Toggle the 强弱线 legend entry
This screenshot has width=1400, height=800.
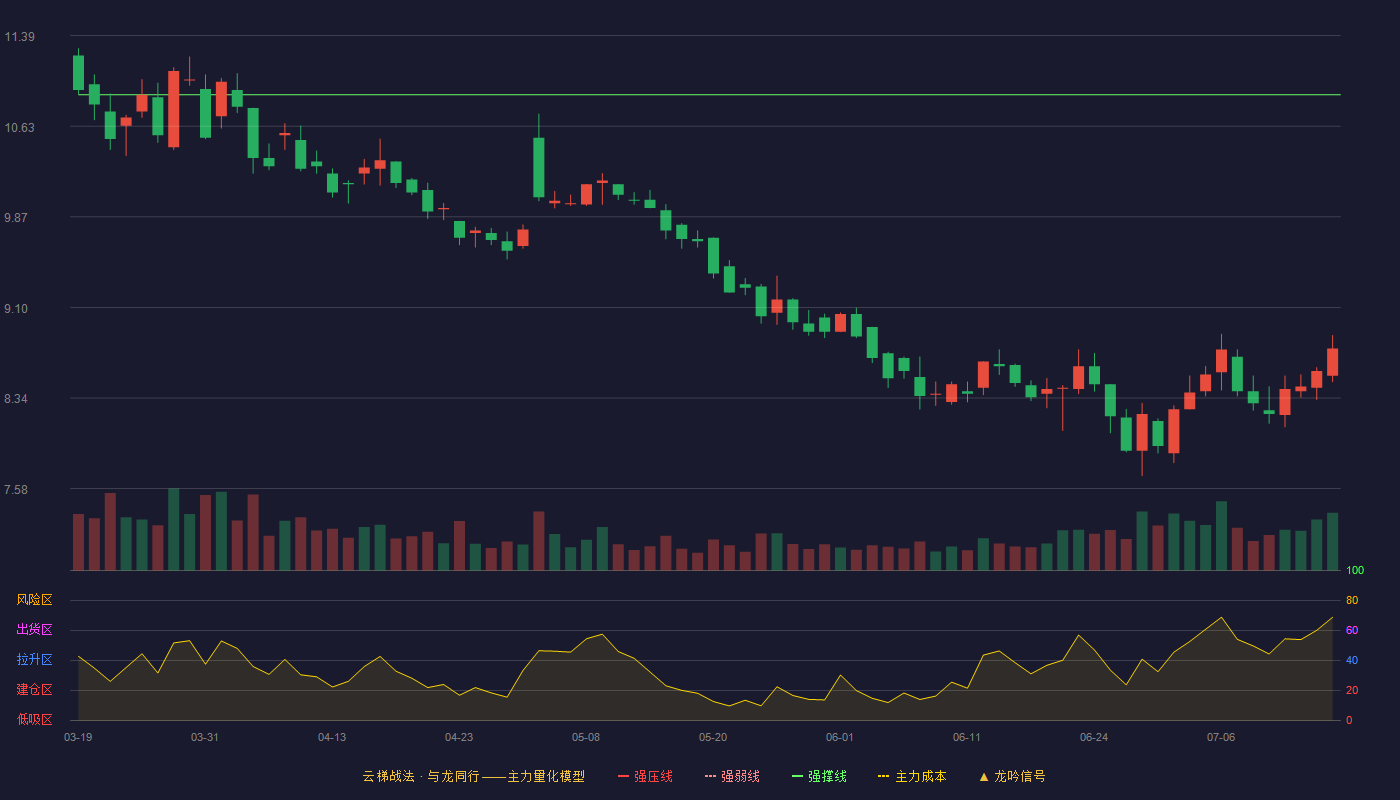point(732,776)
